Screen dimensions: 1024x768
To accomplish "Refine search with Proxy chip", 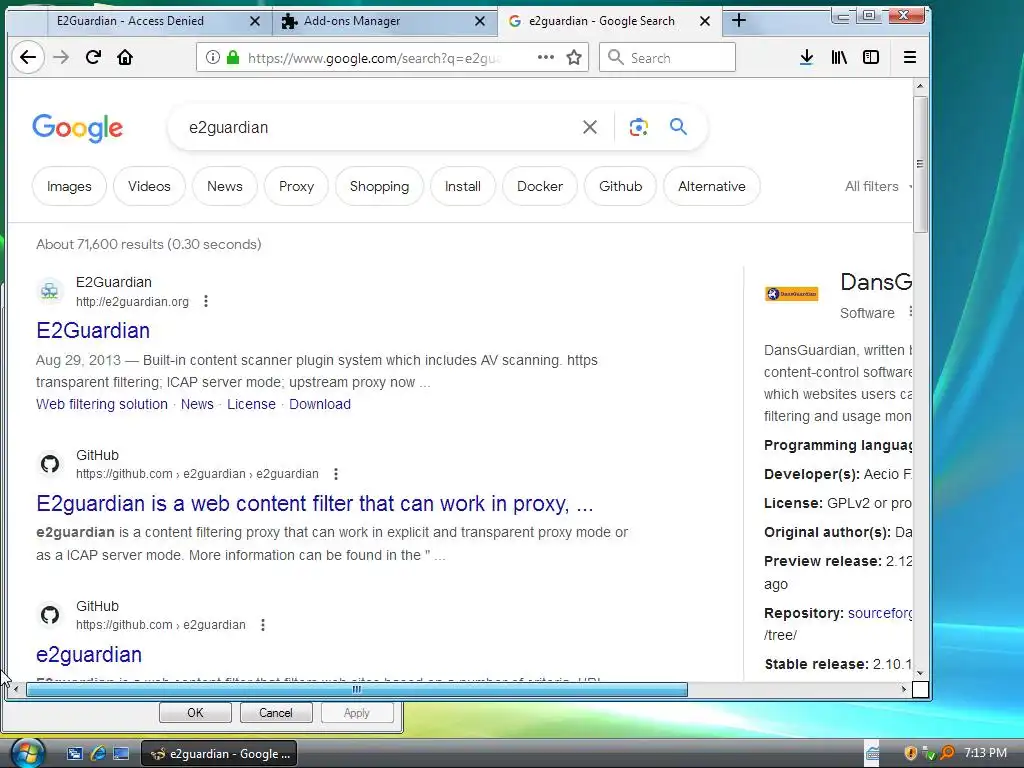I will pos(296,186).
